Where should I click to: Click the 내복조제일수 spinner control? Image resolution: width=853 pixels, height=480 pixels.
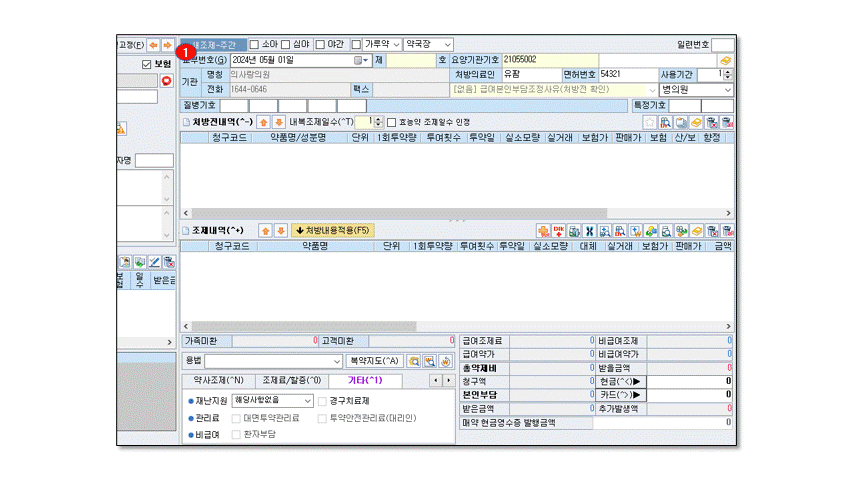tap(377, 121)
